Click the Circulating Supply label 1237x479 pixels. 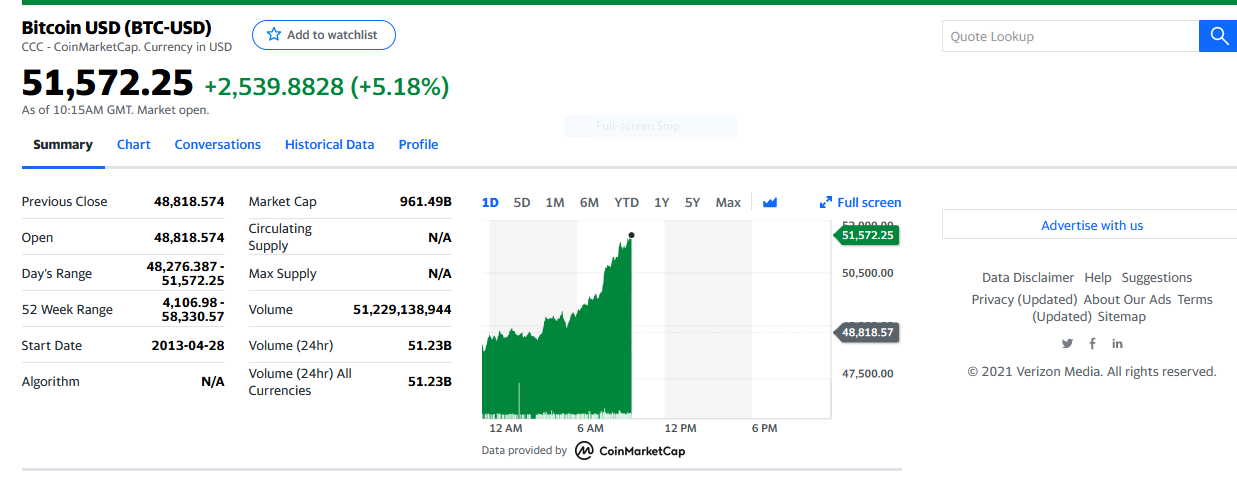click(280, 237)
